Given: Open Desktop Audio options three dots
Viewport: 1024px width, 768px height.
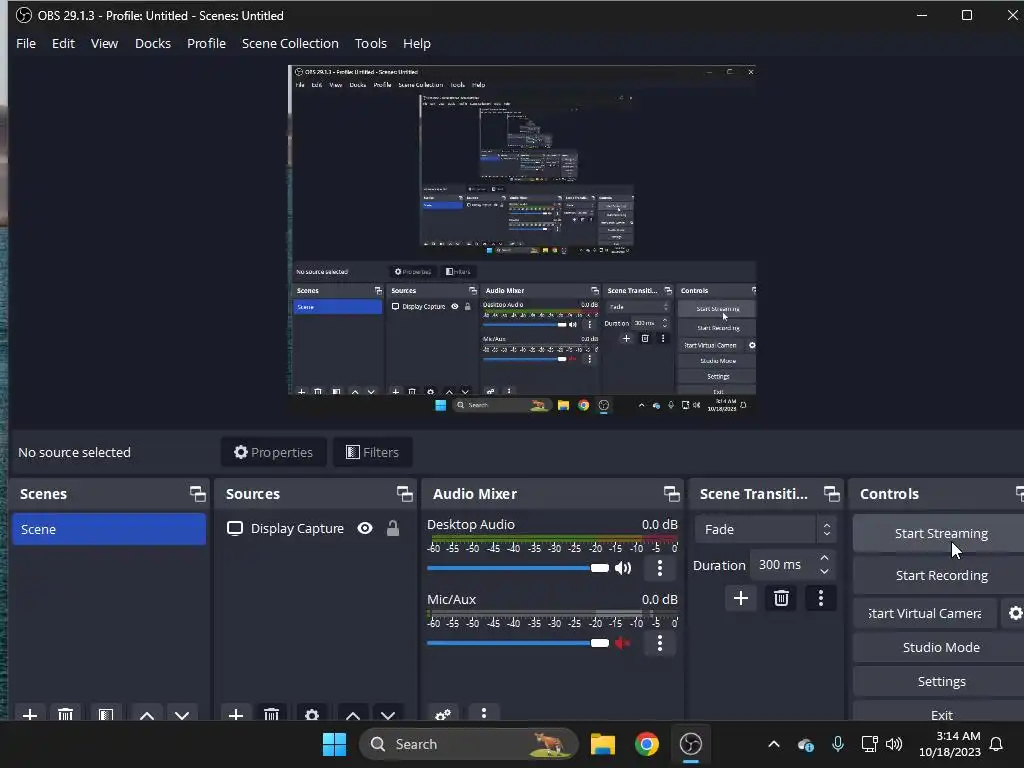Looking at the screenshot, I should pos(660,568).
